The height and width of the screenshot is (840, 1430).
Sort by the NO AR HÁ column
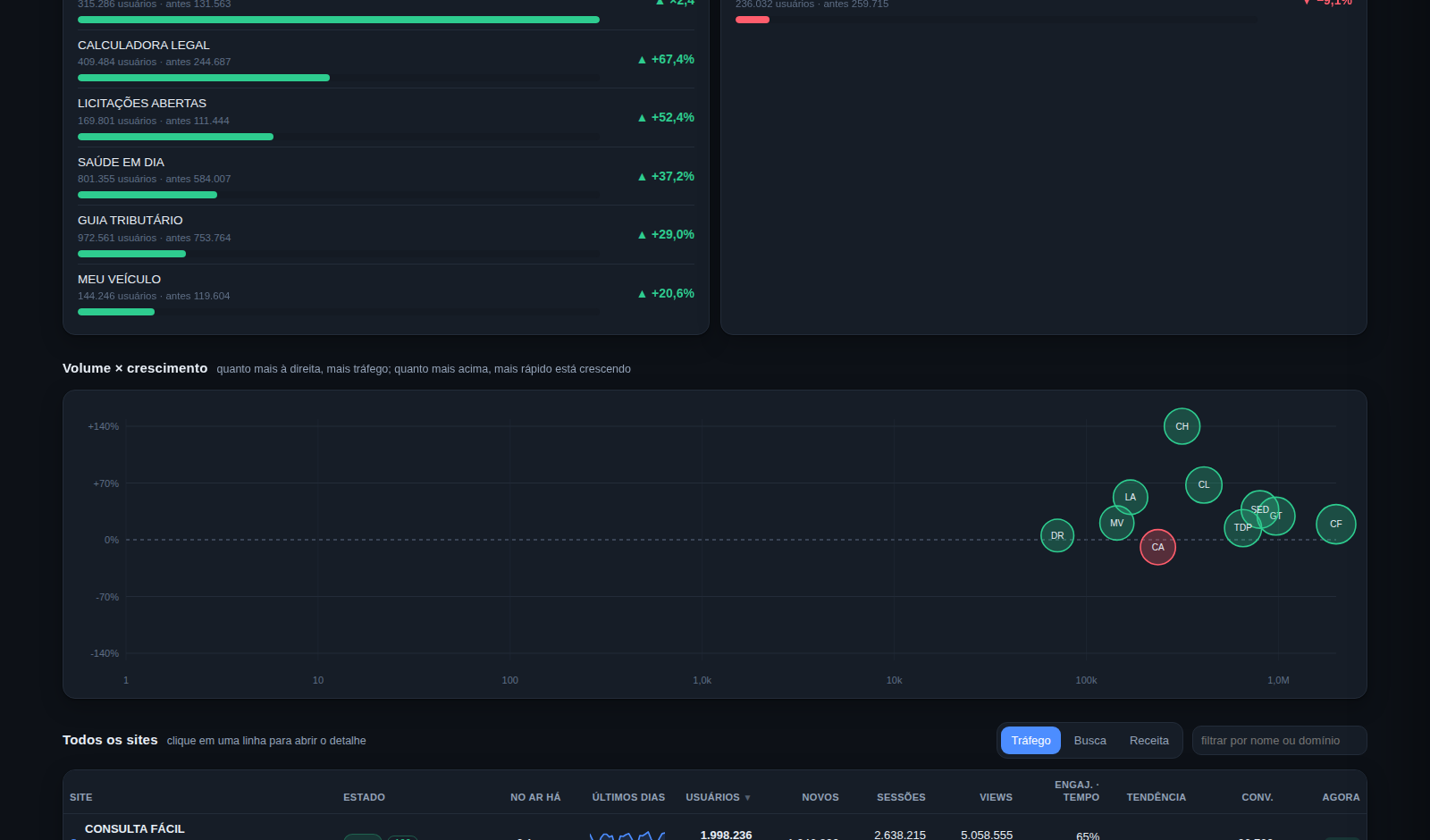[535, 797]
